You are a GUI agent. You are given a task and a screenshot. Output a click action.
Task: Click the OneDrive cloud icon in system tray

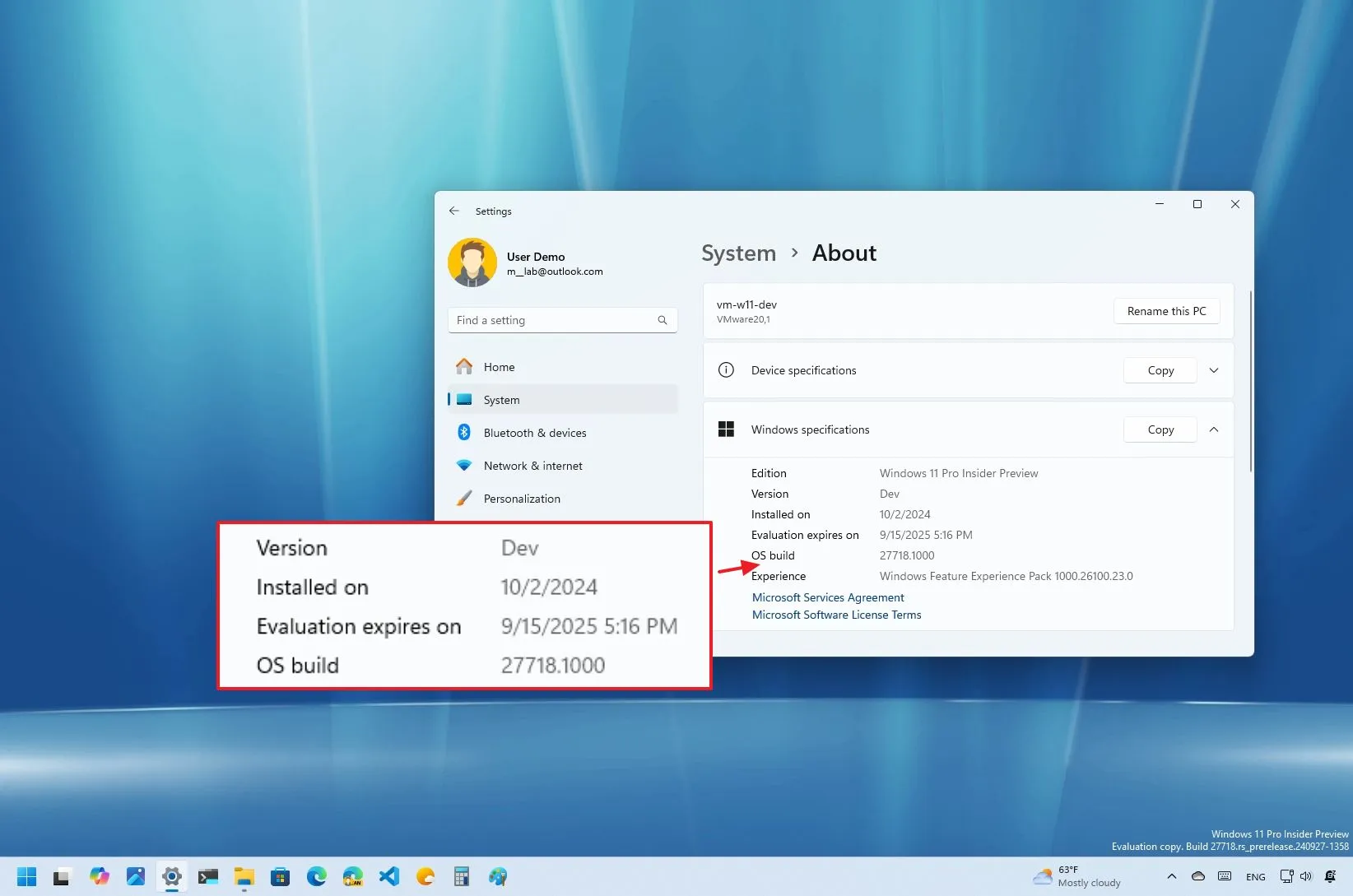1198,876
